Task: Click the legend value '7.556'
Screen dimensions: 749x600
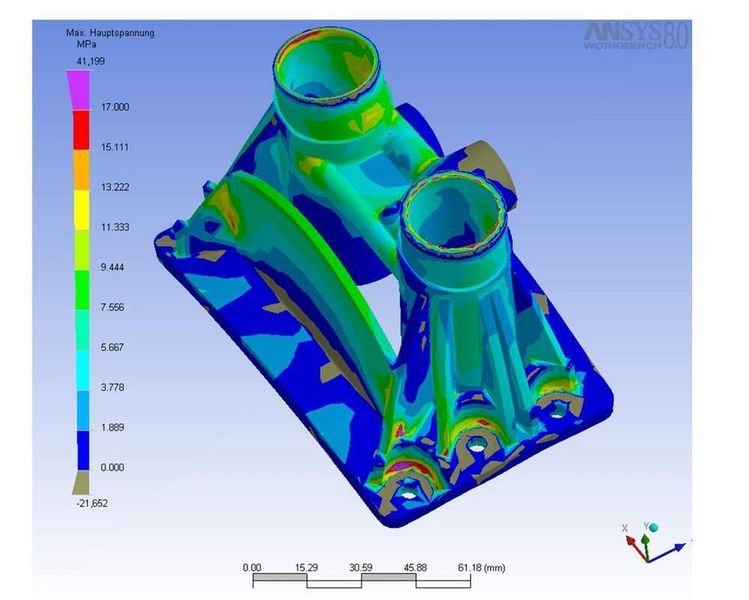Action: point(112,308)
